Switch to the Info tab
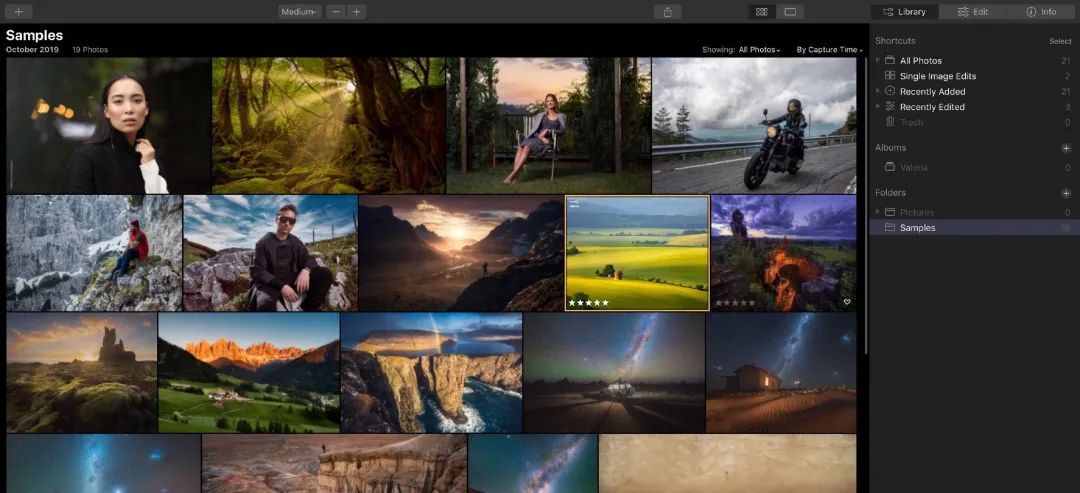This screenshot has height=493, width=1080. point(1041,12)
